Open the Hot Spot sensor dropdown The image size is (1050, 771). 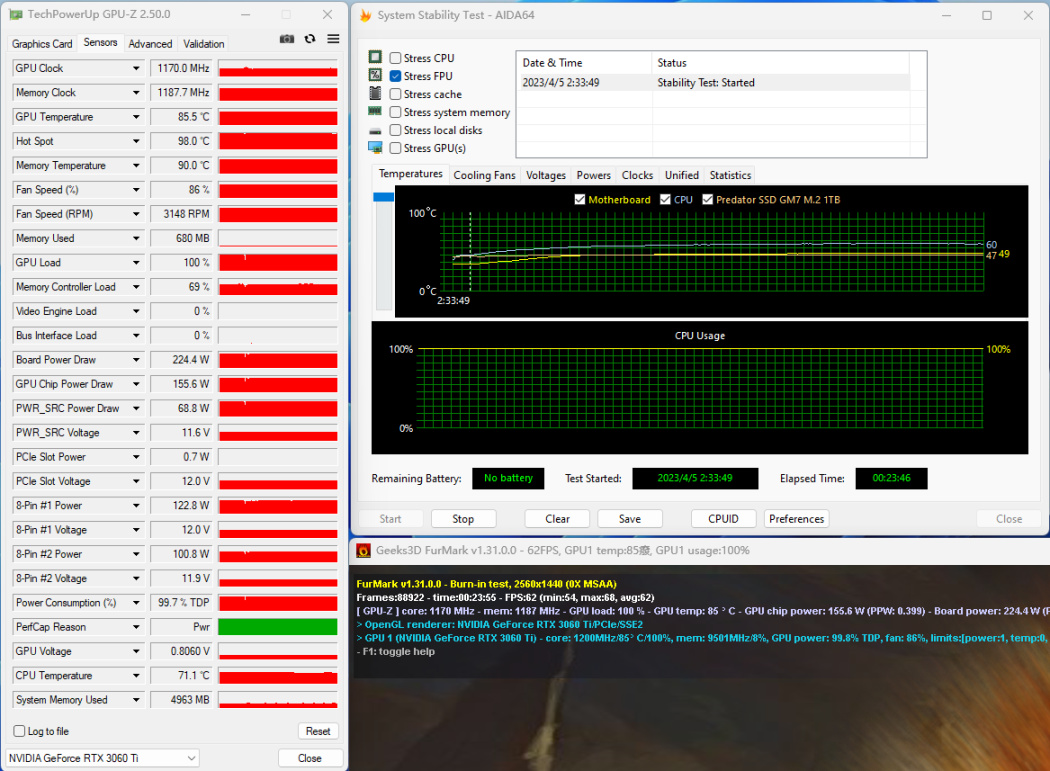point(136,141)
